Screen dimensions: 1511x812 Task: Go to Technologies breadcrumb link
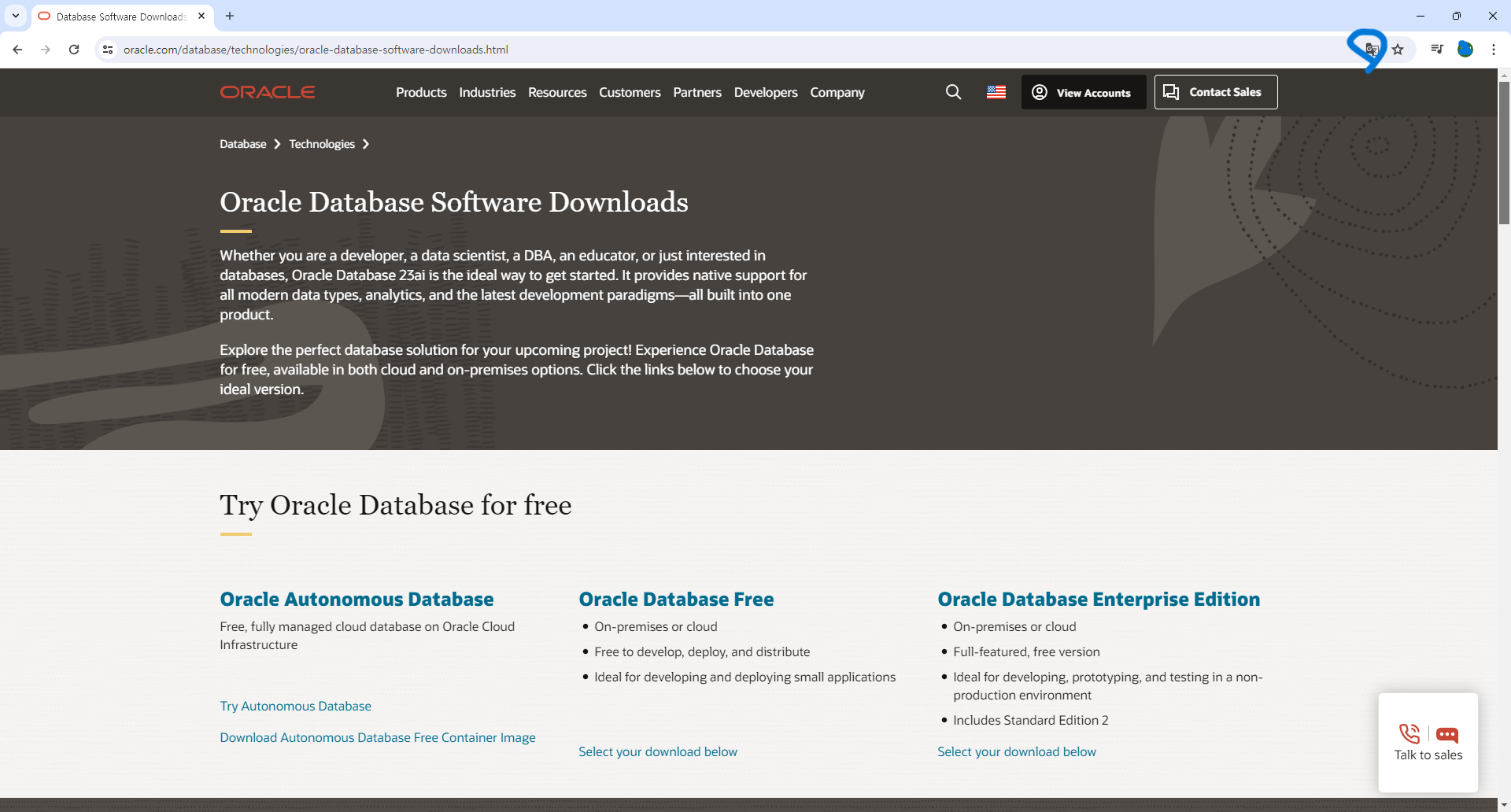tap(322, 144)
